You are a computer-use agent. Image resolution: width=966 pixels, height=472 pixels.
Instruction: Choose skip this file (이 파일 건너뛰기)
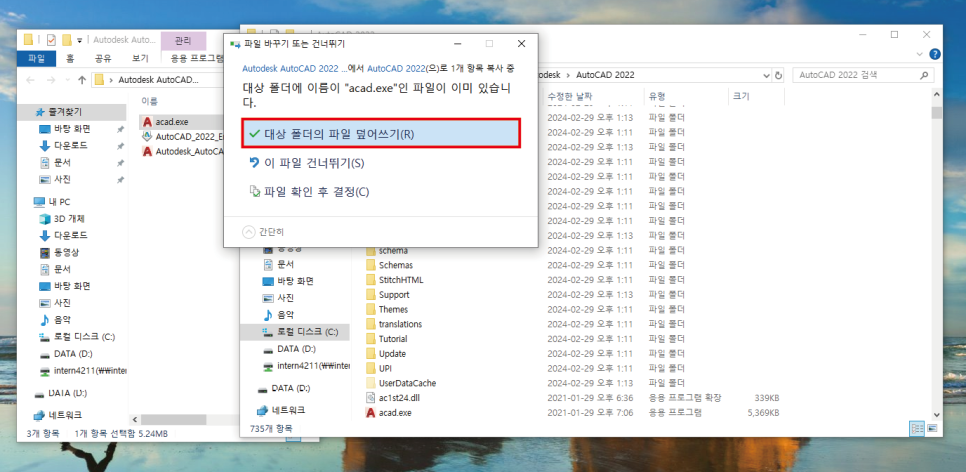click(x=306, y=163)
